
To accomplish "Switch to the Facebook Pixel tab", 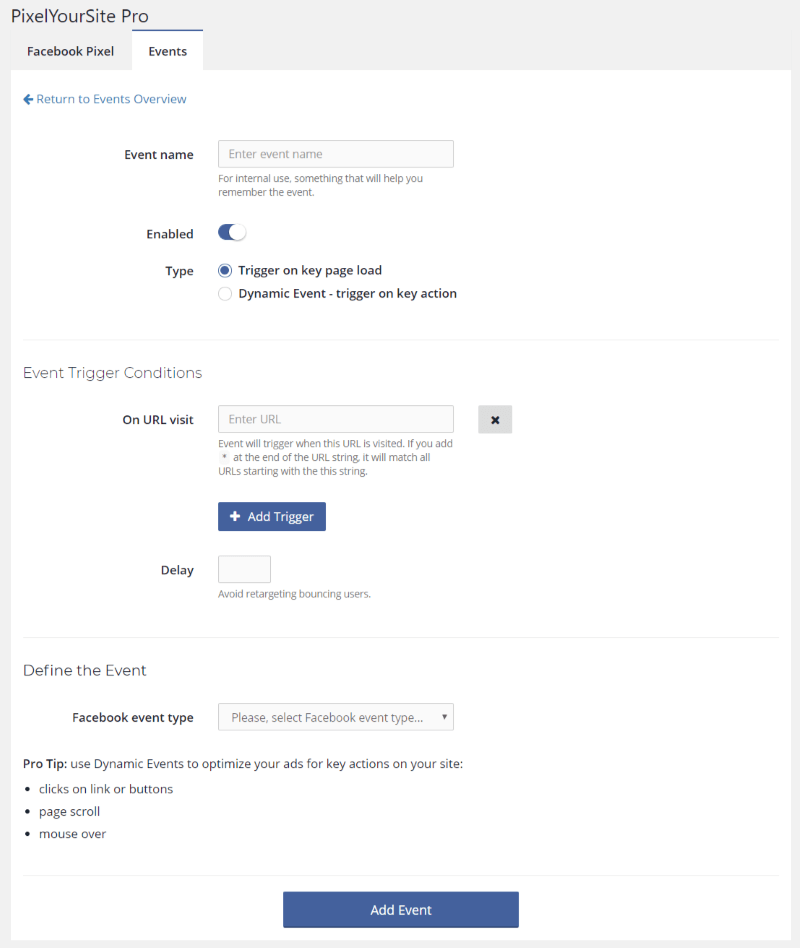I will 70,51.
